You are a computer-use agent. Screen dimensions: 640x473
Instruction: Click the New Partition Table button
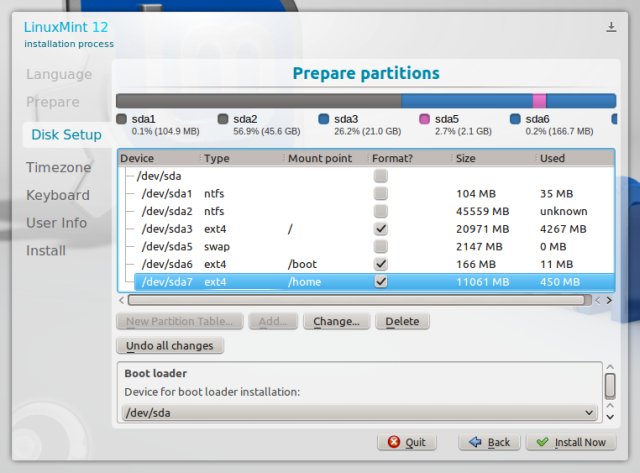[x=180, y=321]
